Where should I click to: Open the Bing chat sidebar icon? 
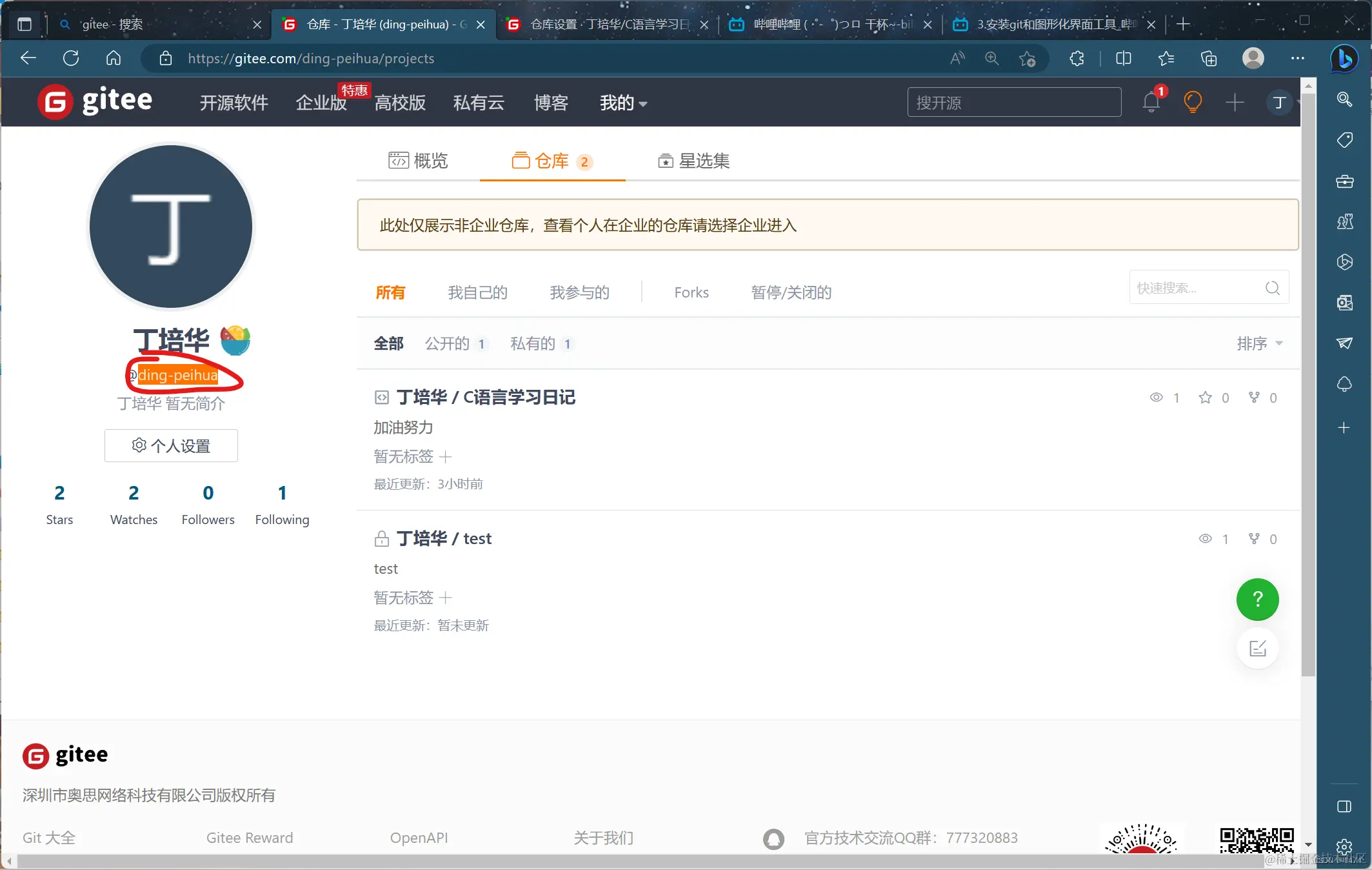(x=1345, y=59)
